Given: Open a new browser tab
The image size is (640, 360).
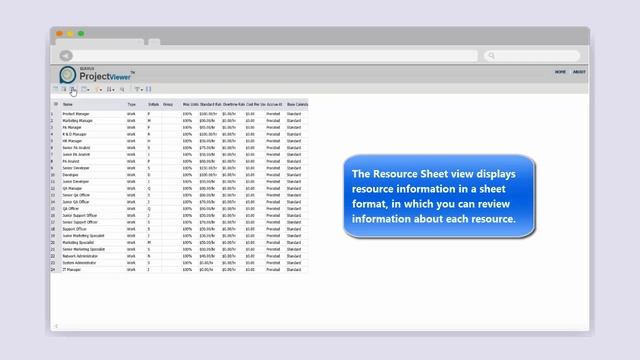Looking at the screenshot, I should (x=154, y=42).
